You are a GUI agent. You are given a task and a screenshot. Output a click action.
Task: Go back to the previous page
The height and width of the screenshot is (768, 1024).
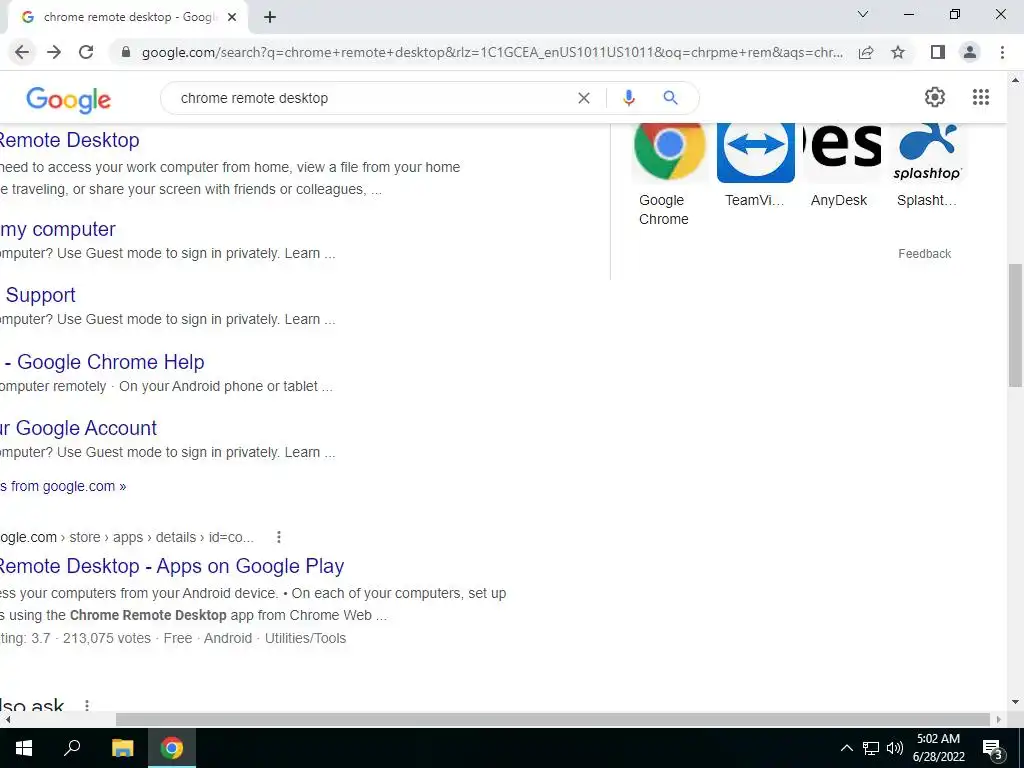(x=22, y=52)
